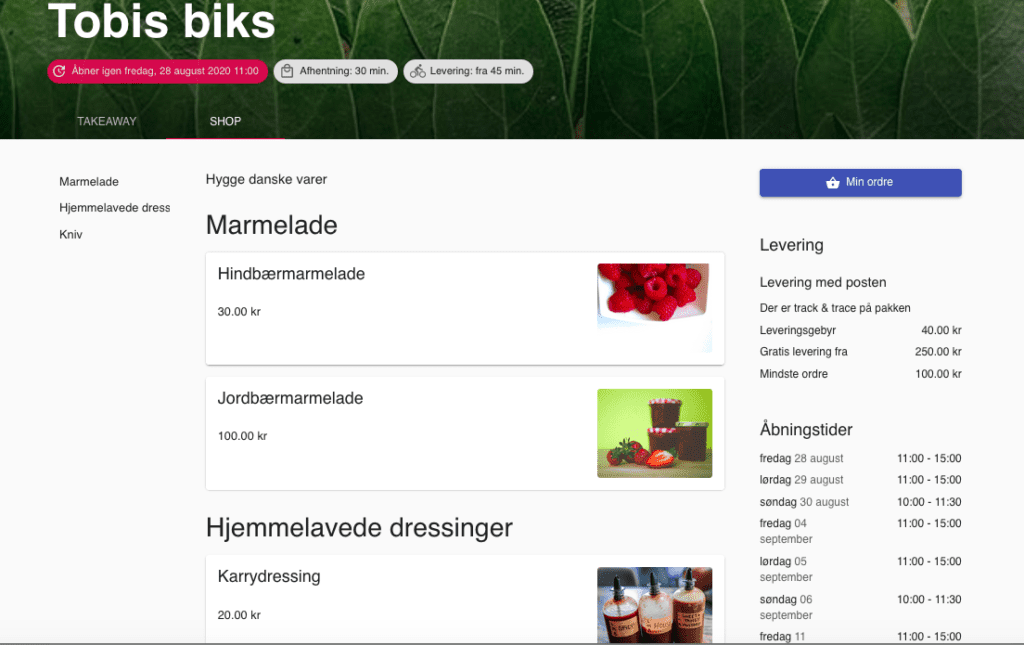1024x645 pixels.
Task: Click the Afhentning: 30 min. chip
Action: [336, 71]
